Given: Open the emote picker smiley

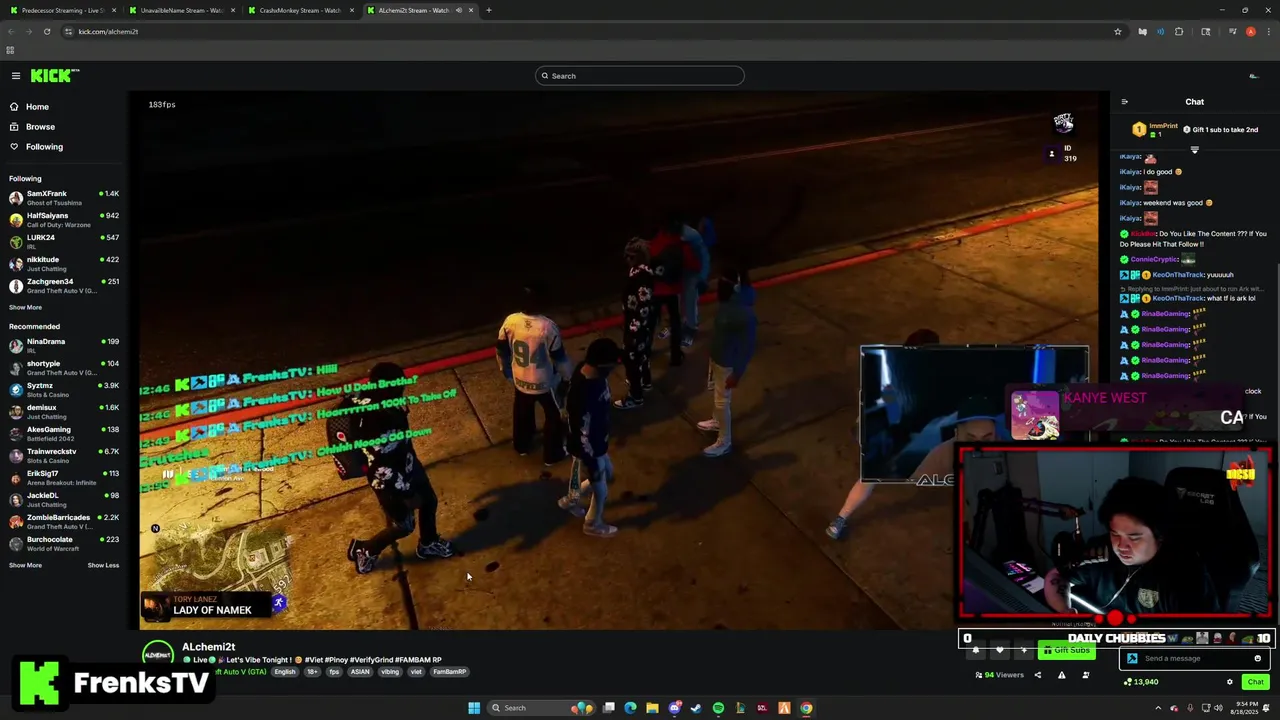Looking at the screenshot, I should (1257, 658).
